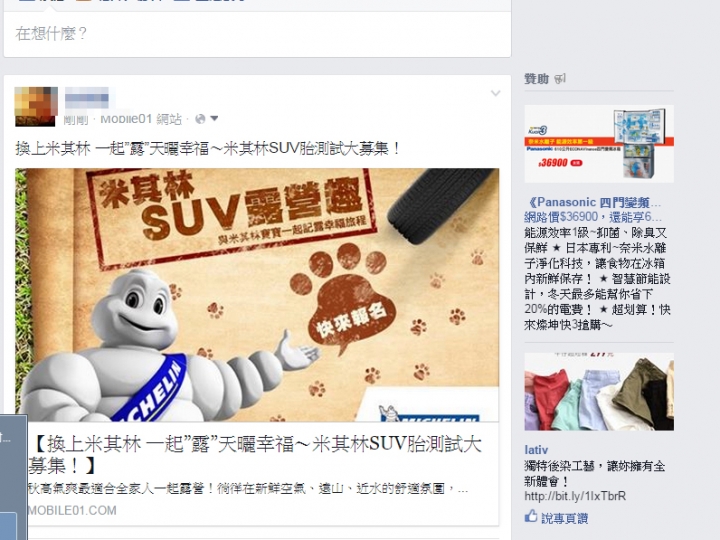720x540 pixels.
Task: Click the MOBILE01.COM domain label
Action: (x=72, y=510)
